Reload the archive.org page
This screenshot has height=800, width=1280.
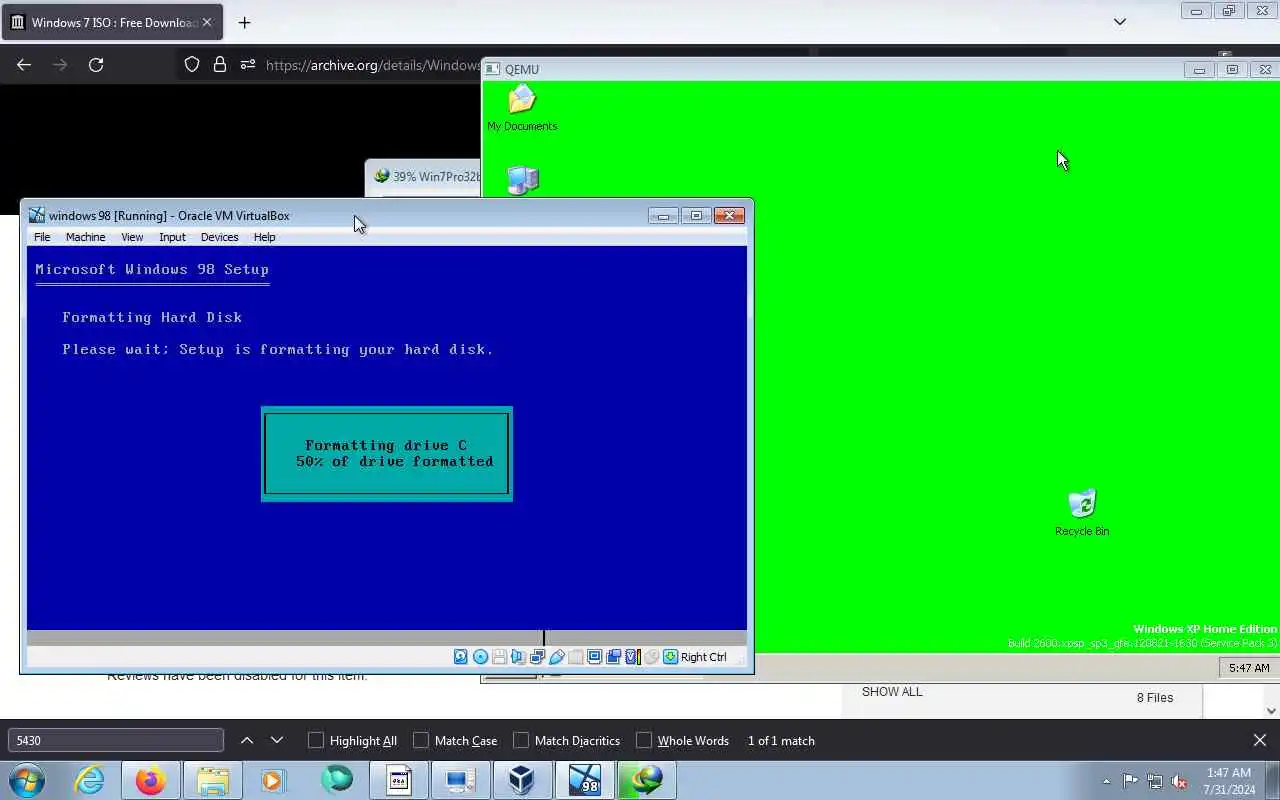[96, 65]
